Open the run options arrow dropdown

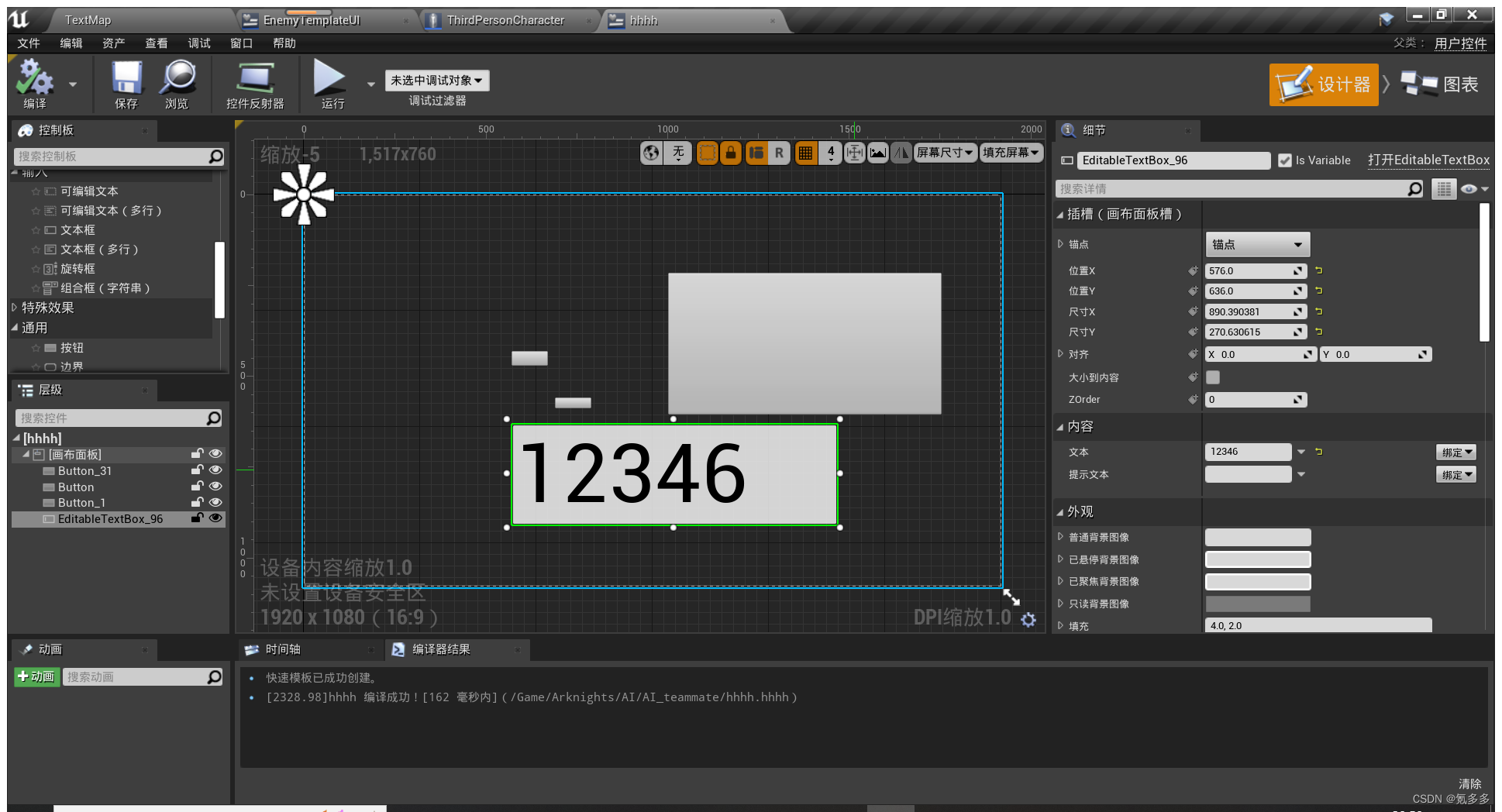(370, 84)
